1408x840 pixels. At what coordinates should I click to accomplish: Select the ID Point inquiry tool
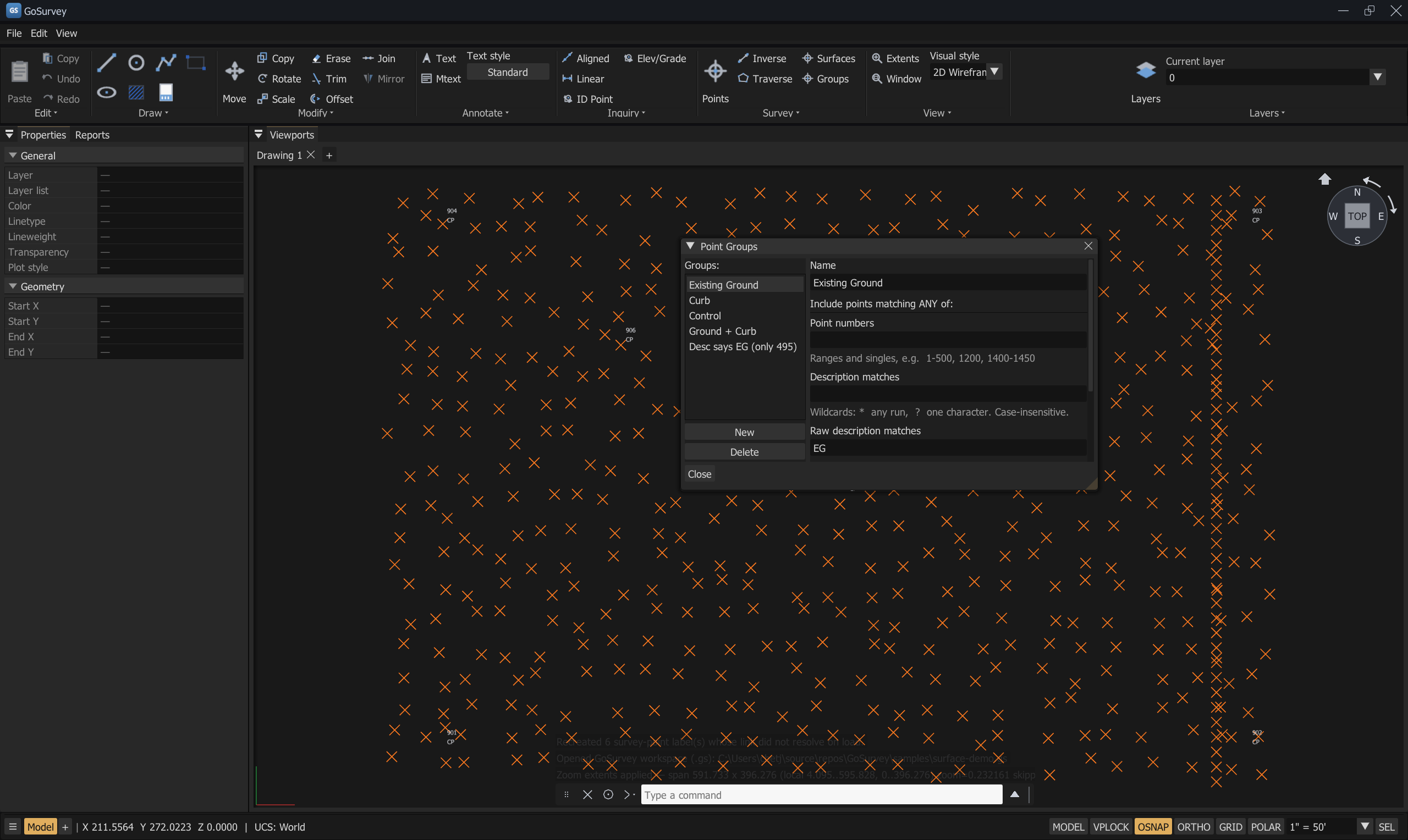[587, 99]
